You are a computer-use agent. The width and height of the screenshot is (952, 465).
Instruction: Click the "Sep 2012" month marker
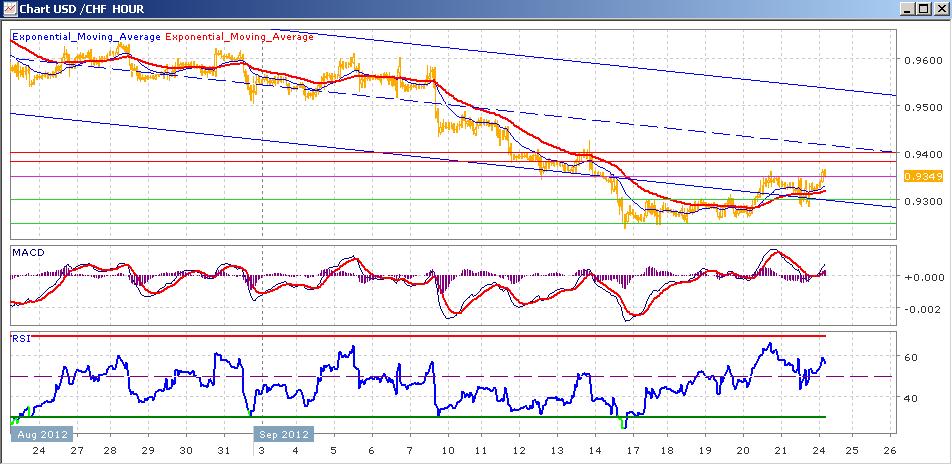point(284,435)
